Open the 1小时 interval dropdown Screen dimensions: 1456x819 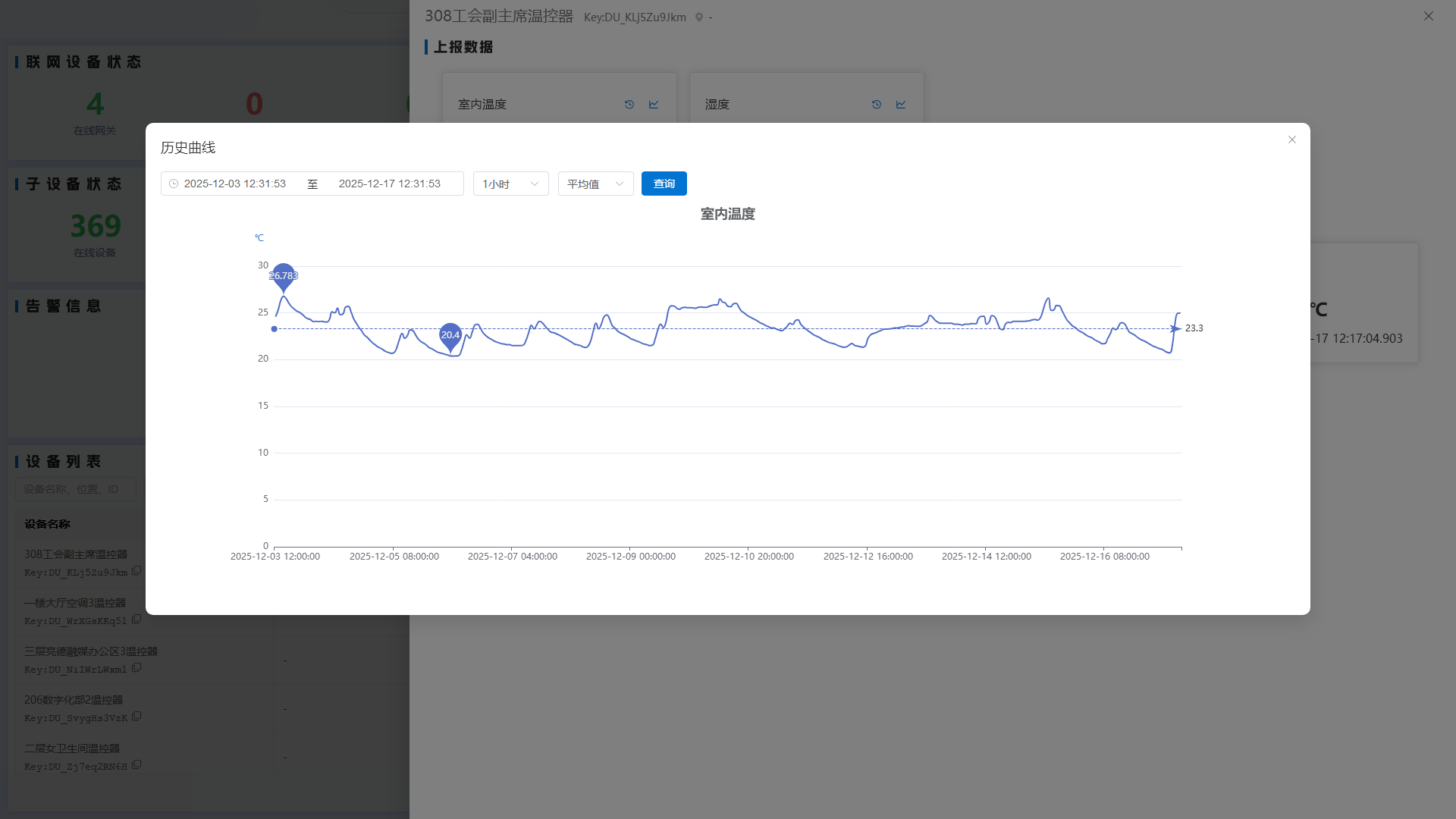[x=510, y=184]
